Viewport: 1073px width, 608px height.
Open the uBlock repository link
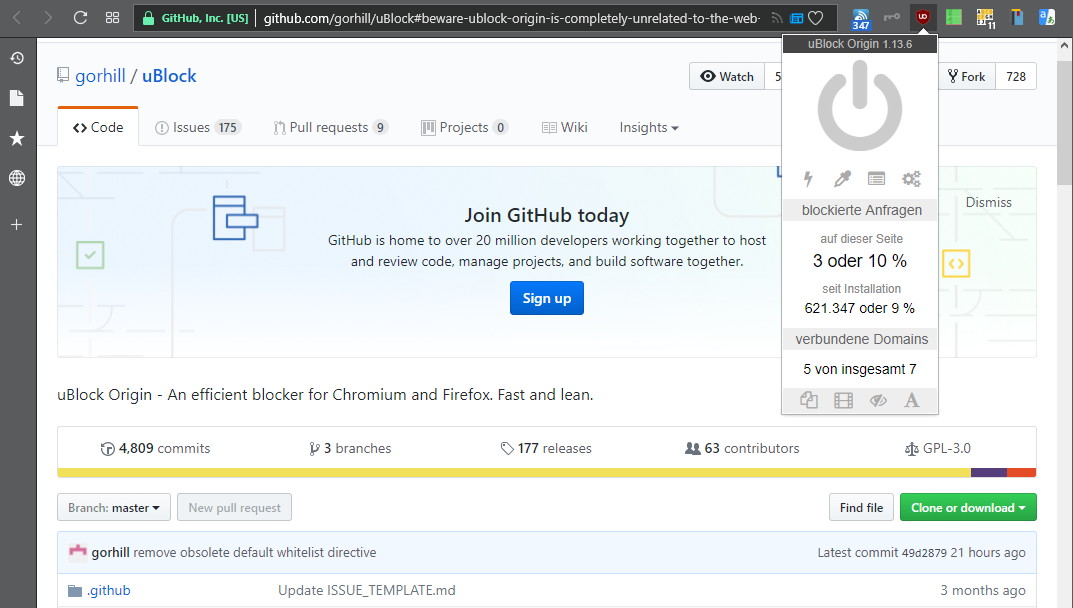(x=169, y=76)
